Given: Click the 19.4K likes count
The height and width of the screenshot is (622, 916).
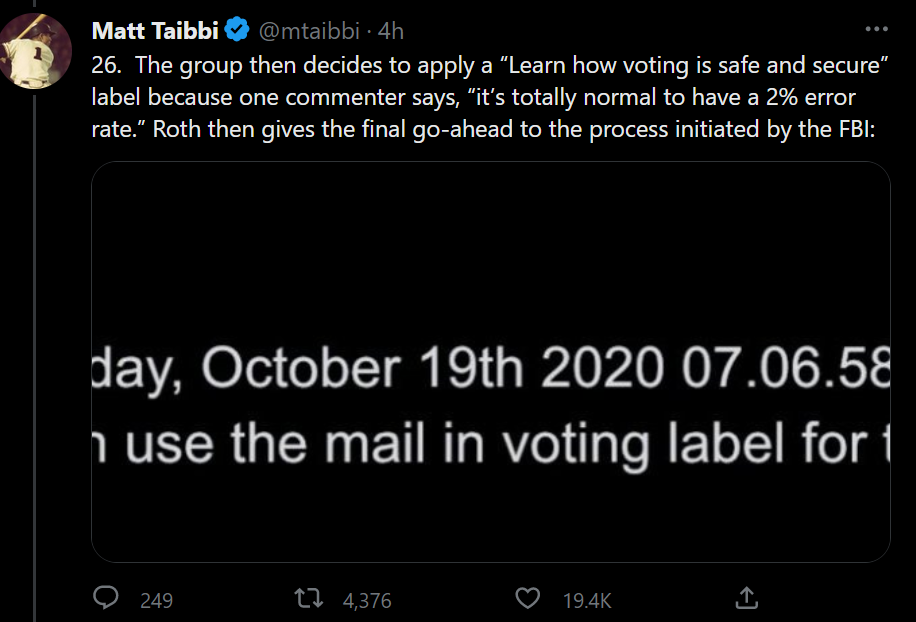Looking at the screenshot, I should [x=586, y=601].
